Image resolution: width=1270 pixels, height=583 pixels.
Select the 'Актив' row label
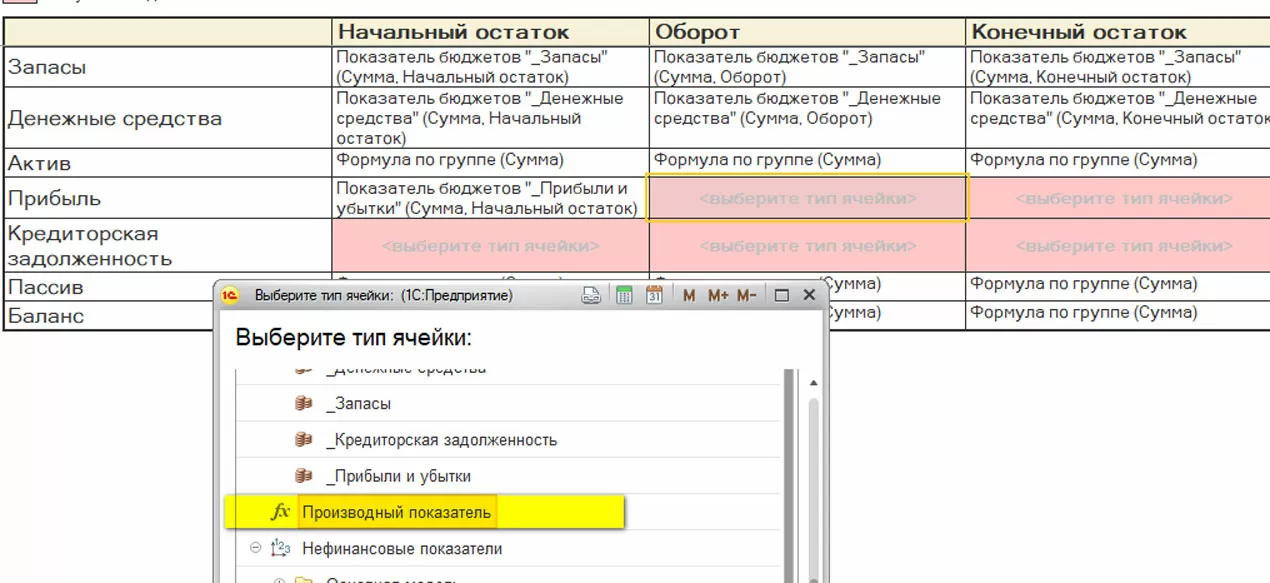pyautogui.click(x=167, y=162)
